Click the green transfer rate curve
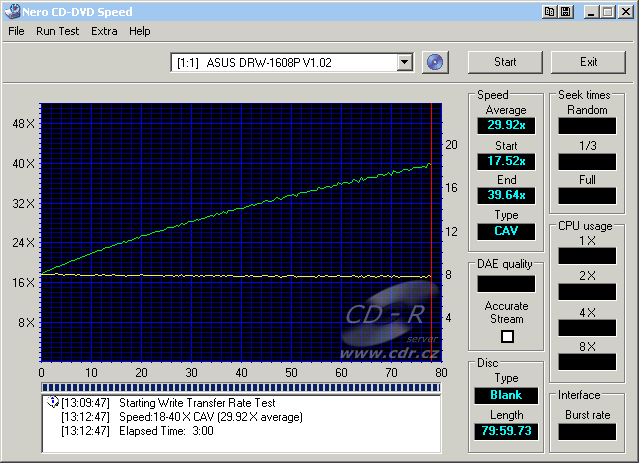 pos(242,208)
